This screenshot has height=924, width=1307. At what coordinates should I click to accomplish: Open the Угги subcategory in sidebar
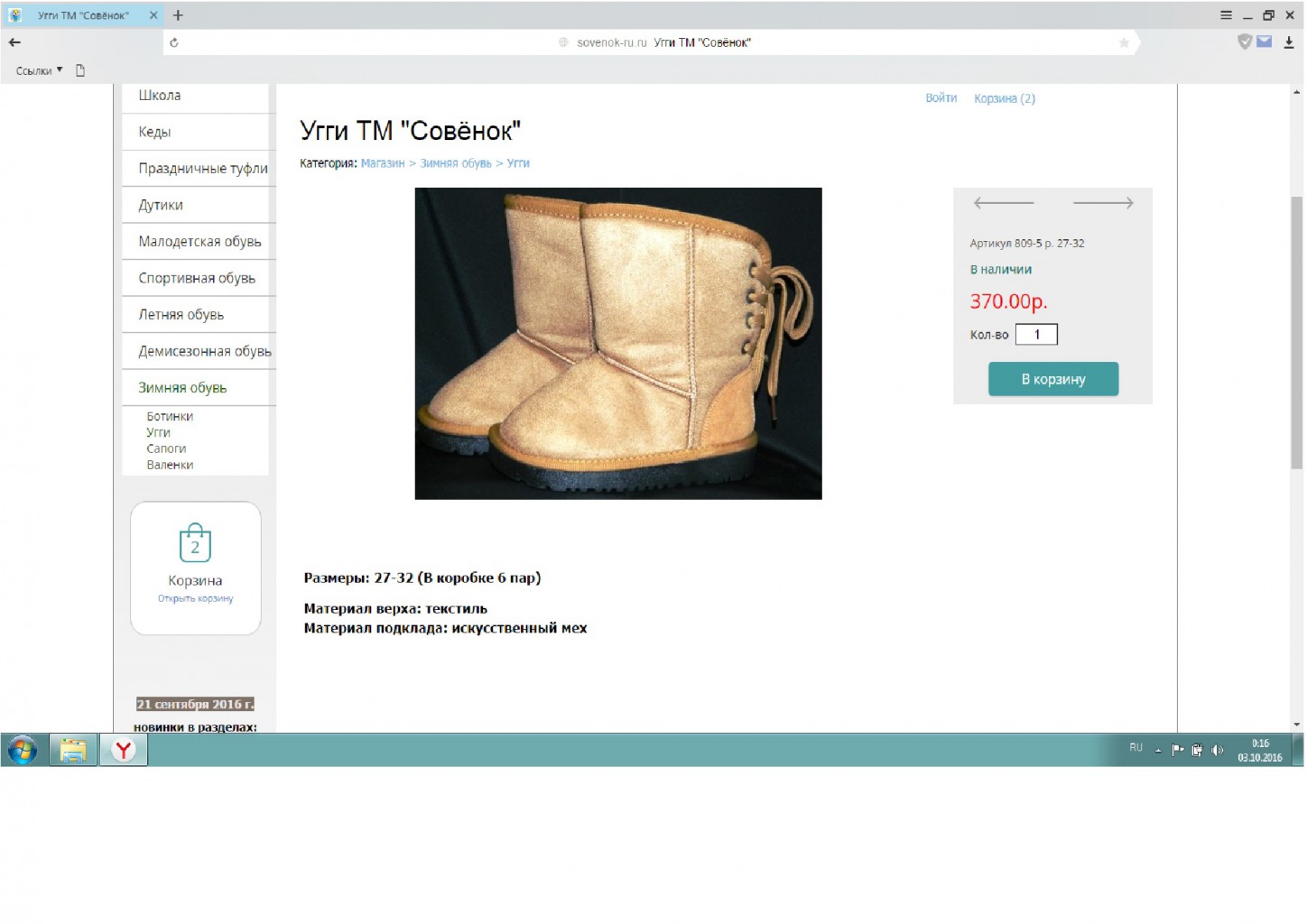pyautogui.click(x=158, y=433)
